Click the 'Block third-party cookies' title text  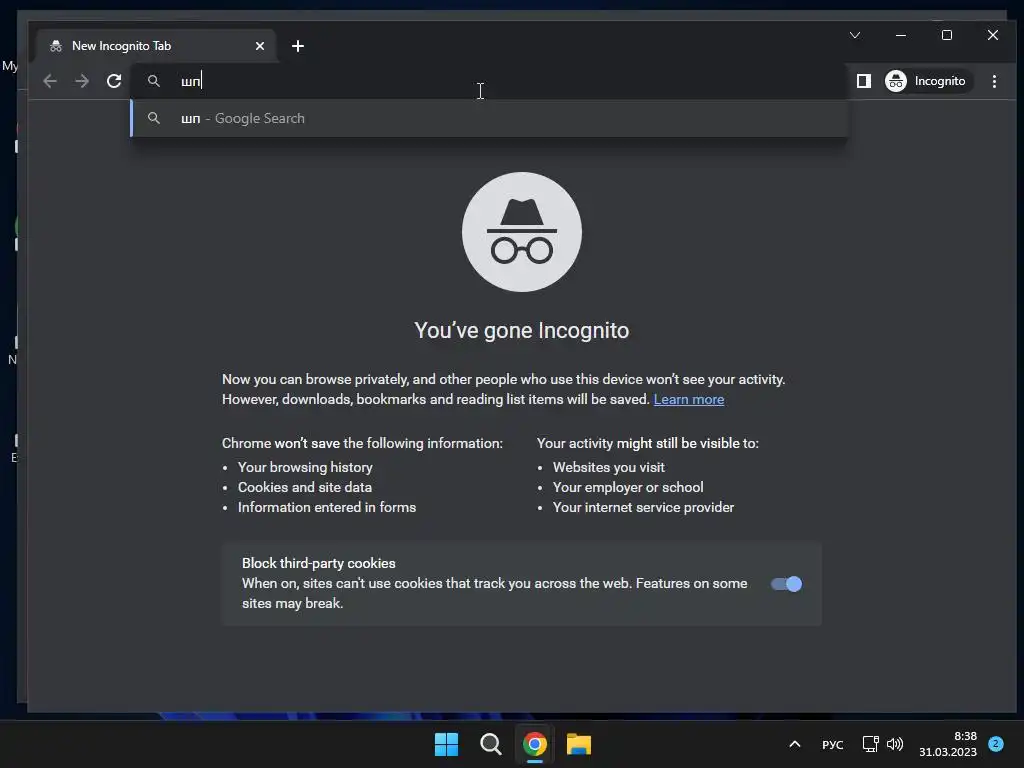pos(319,563)
